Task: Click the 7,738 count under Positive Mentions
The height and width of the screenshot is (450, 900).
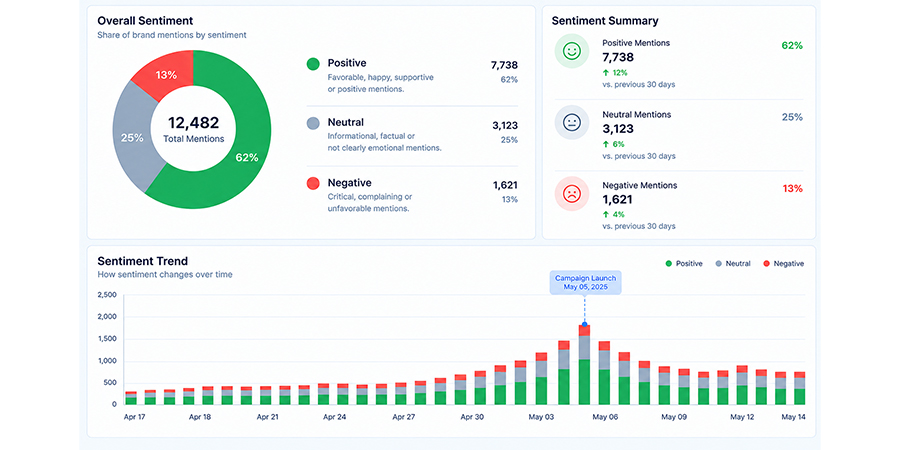Action: point(618,57)
